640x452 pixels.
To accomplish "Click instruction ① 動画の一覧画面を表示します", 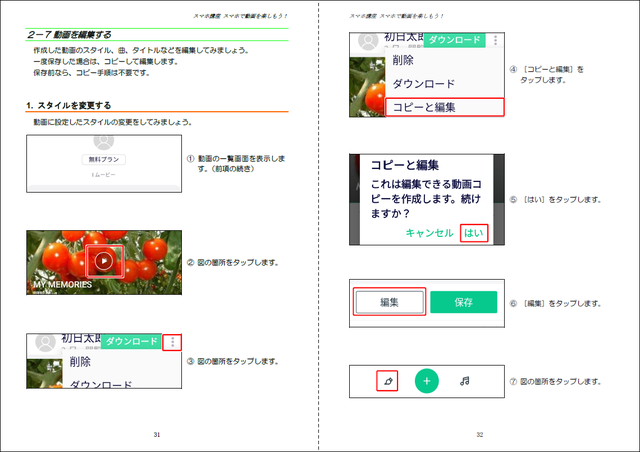I will [236, 163].
